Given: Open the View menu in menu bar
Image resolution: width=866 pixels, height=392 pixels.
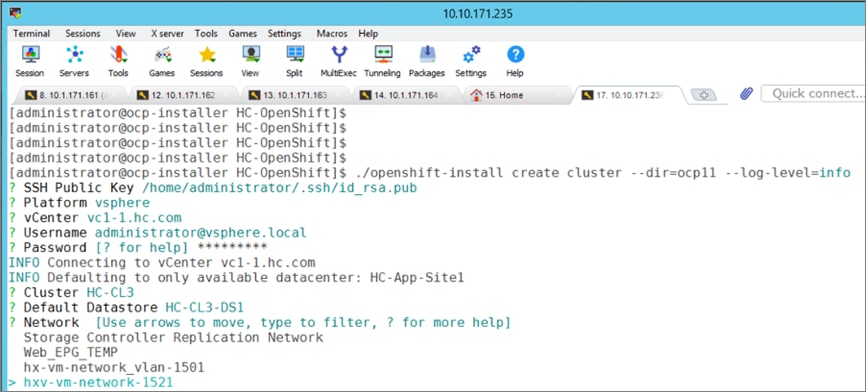Looking at the screenshot, I should tap(126, 34).
